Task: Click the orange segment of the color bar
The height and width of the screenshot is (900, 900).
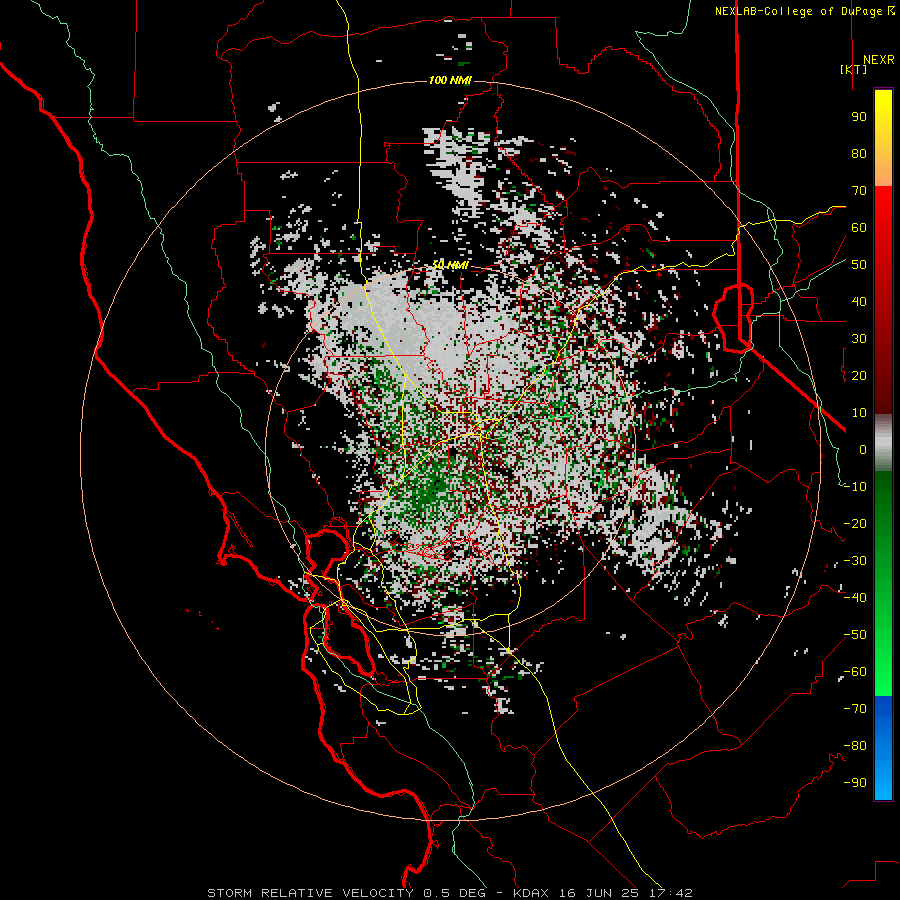Action: (x=883, y=166)
